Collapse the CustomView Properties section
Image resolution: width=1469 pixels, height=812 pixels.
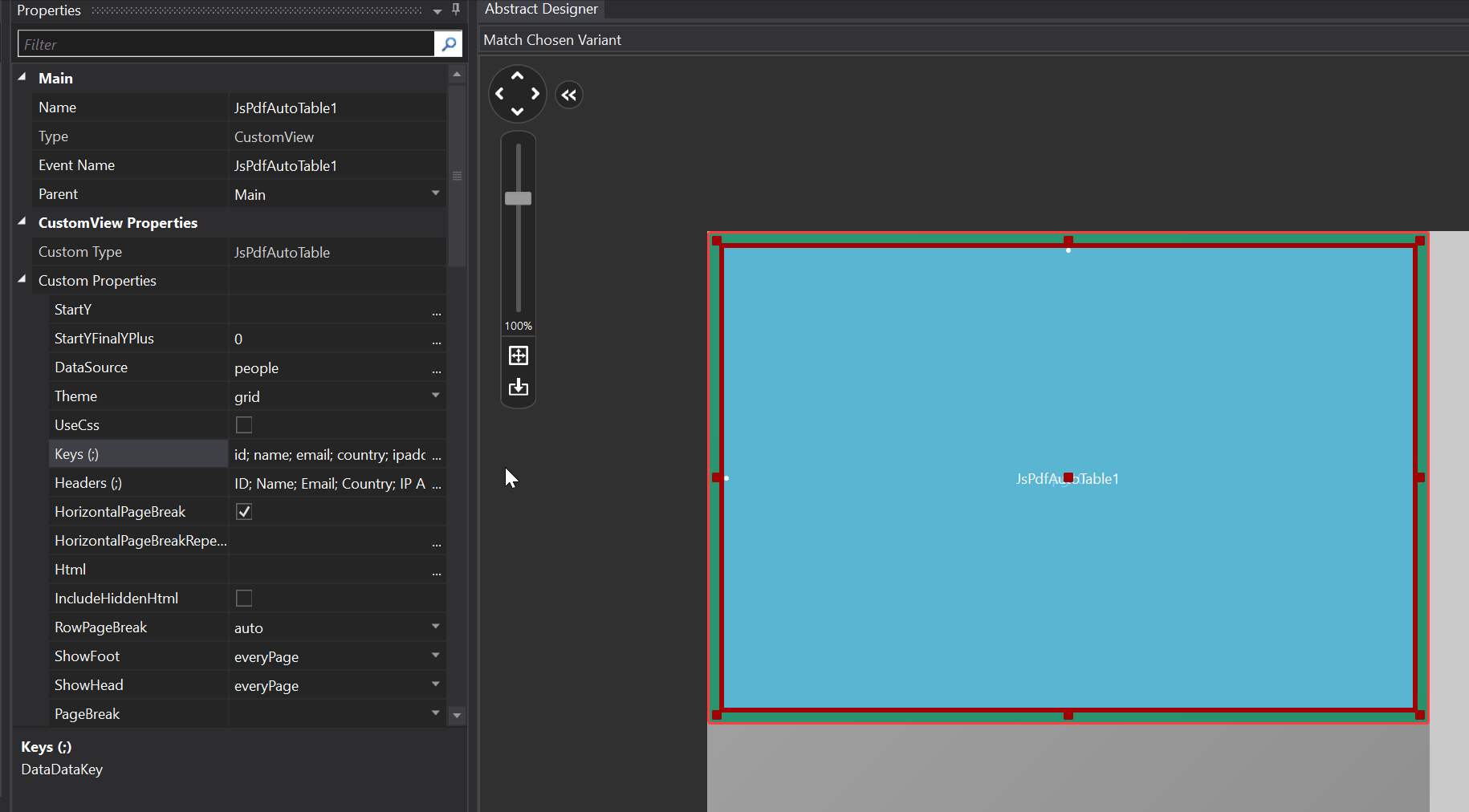22,222
